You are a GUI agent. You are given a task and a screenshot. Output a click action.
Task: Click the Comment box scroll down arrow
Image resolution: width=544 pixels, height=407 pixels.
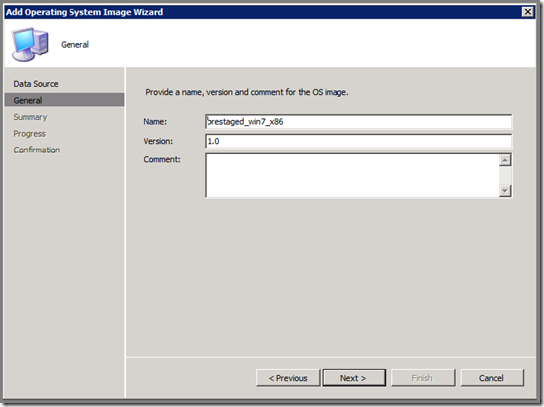[x=505, y=190]
